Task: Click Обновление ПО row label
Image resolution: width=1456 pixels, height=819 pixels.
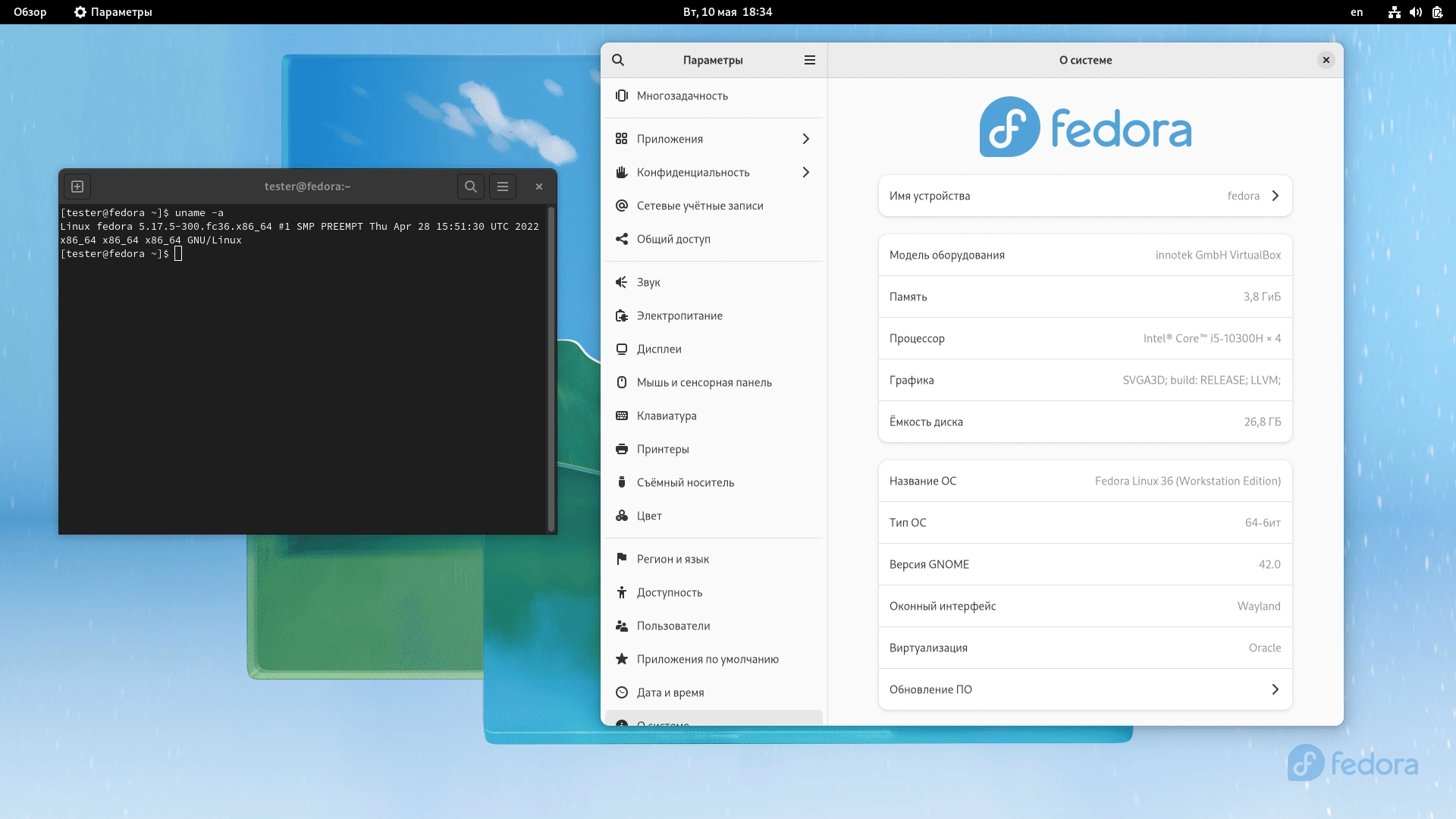Action: [930, 689]
